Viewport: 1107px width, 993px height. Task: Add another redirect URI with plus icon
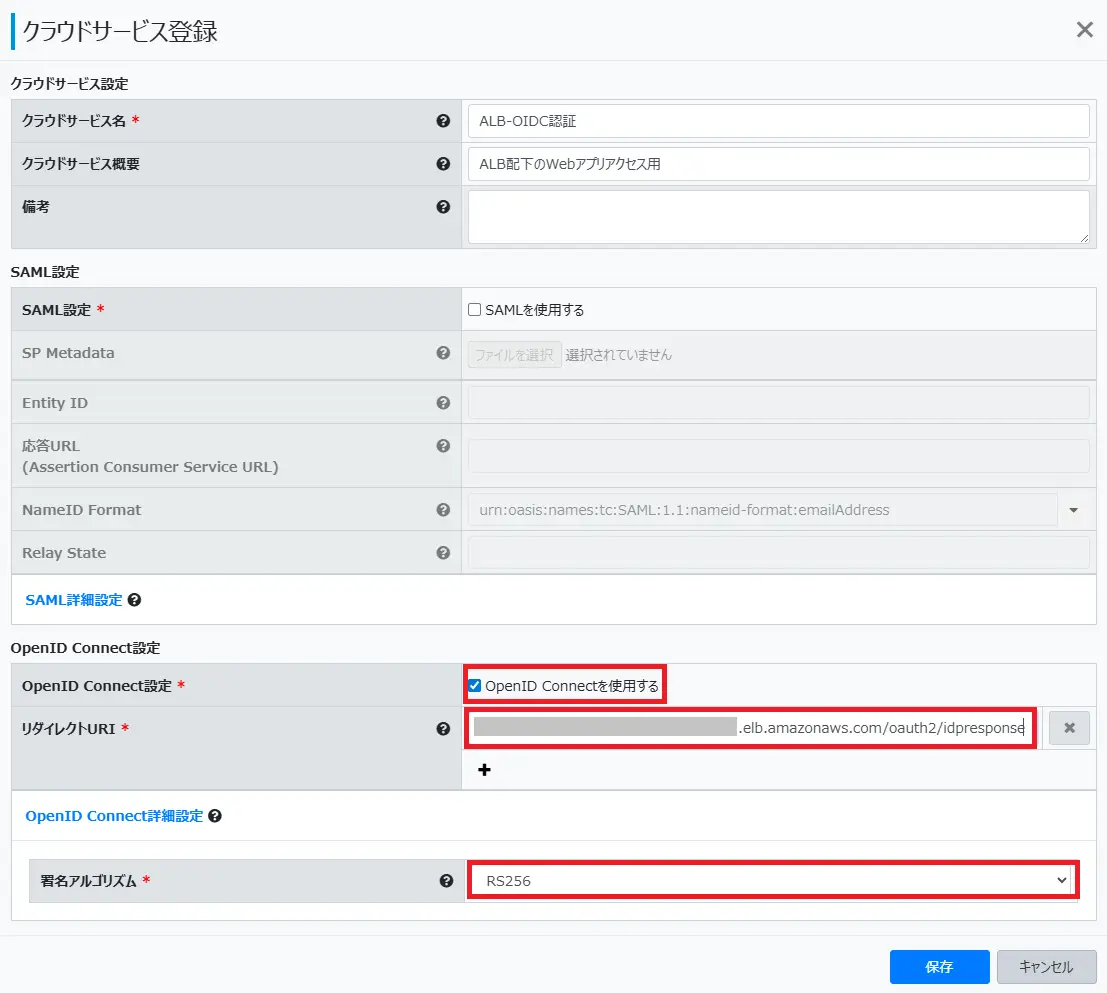[x=484, y=770]
